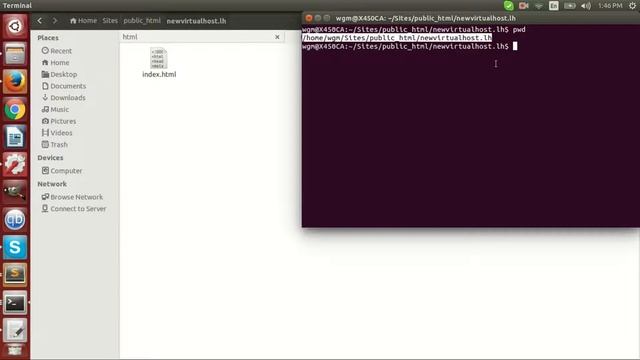Close the terminal window
Screen dimensions: 640x360
[x=309, y=18]
